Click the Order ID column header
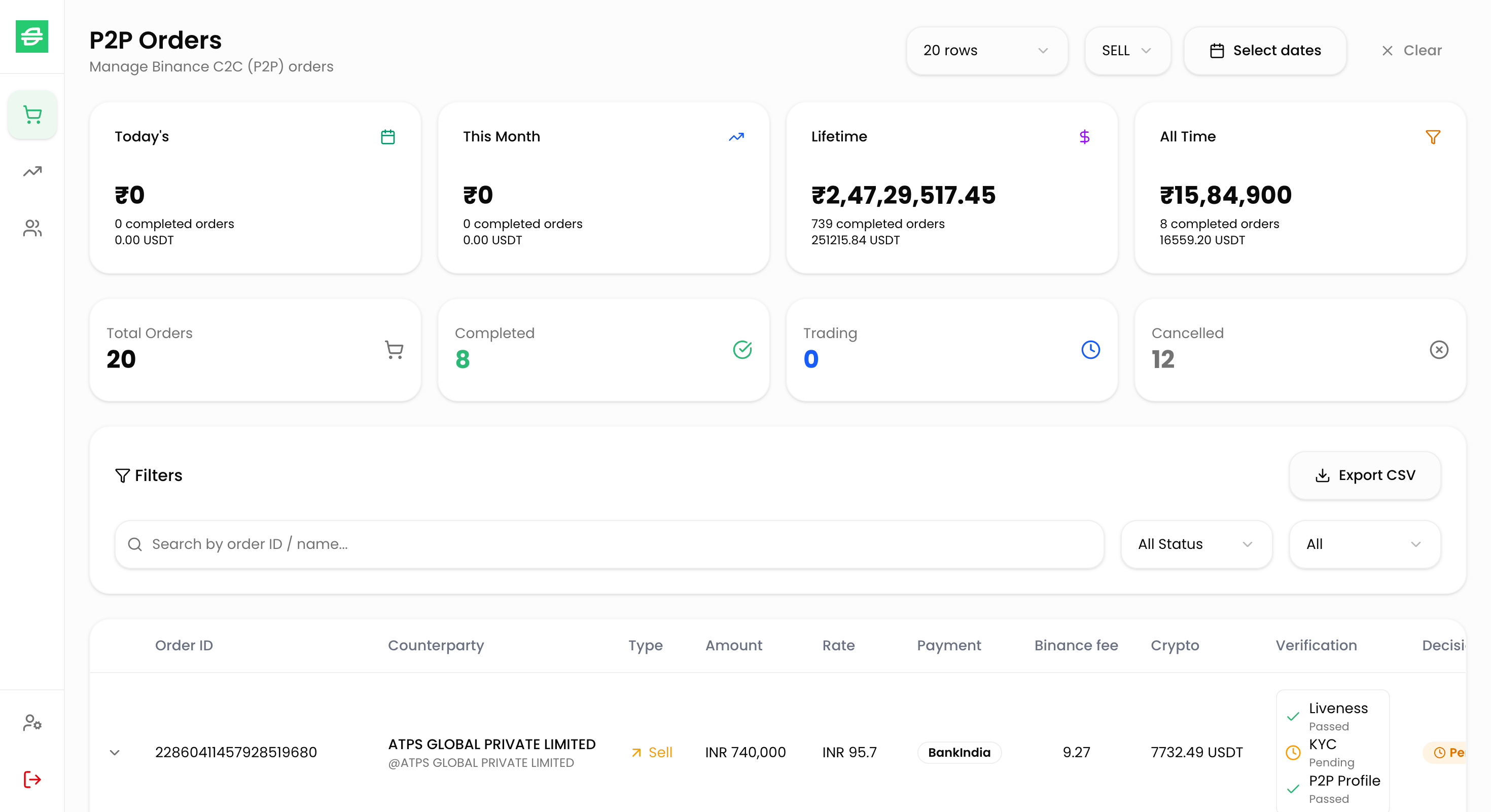Screen dimensions: 1491x812 point(184,645)
